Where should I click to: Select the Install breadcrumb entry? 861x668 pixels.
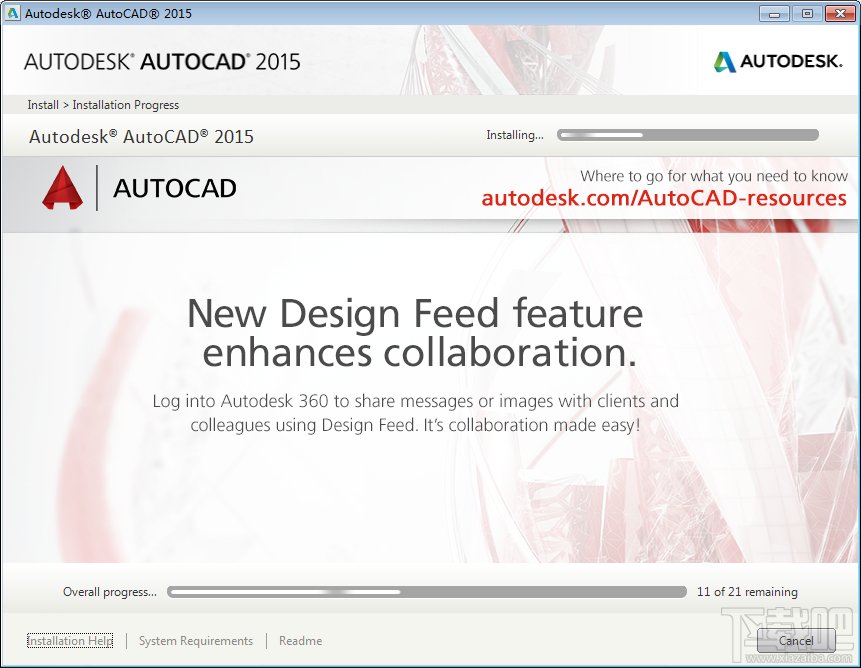[x=42, y=104]
